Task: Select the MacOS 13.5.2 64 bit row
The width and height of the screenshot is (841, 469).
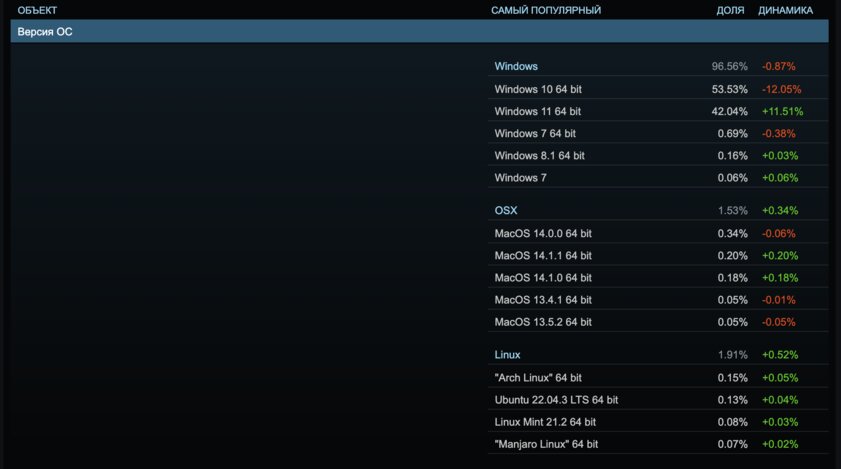Action: click(x=658, y=322)
